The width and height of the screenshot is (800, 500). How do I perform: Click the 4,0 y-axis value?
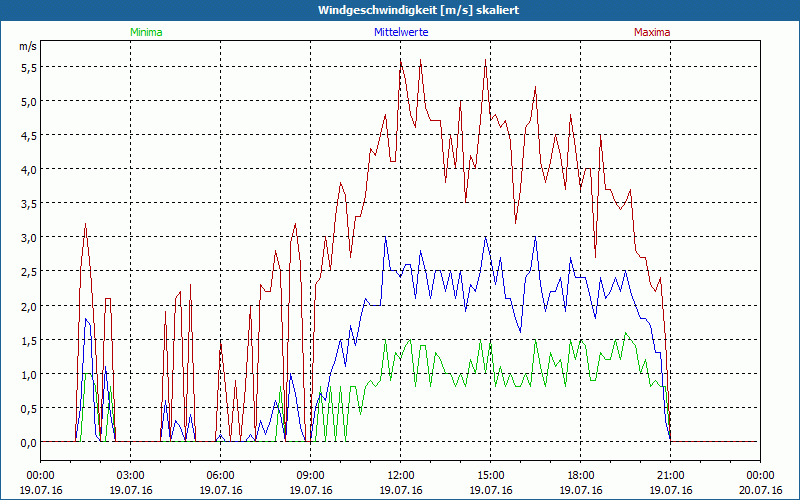[x=29, y=170]
